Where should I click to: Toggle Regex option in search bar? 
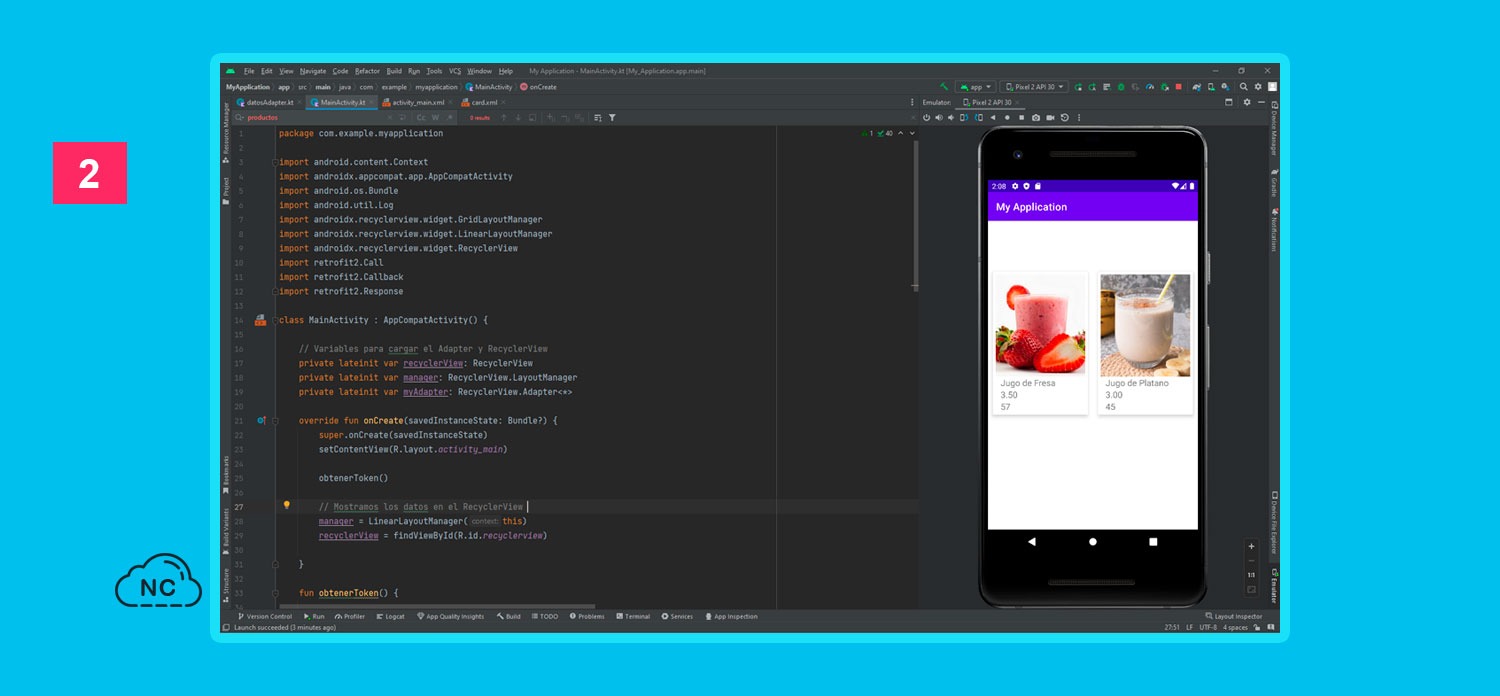click(450, 118)
